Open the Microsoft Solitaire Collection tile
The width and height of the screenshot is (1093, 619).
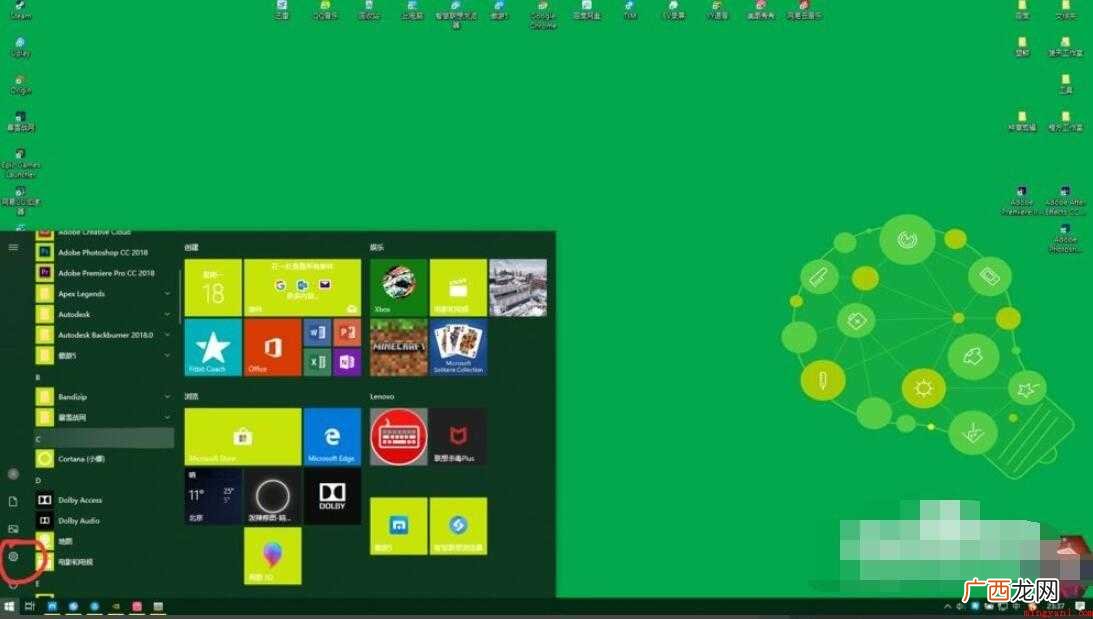[x=459, y=347]
